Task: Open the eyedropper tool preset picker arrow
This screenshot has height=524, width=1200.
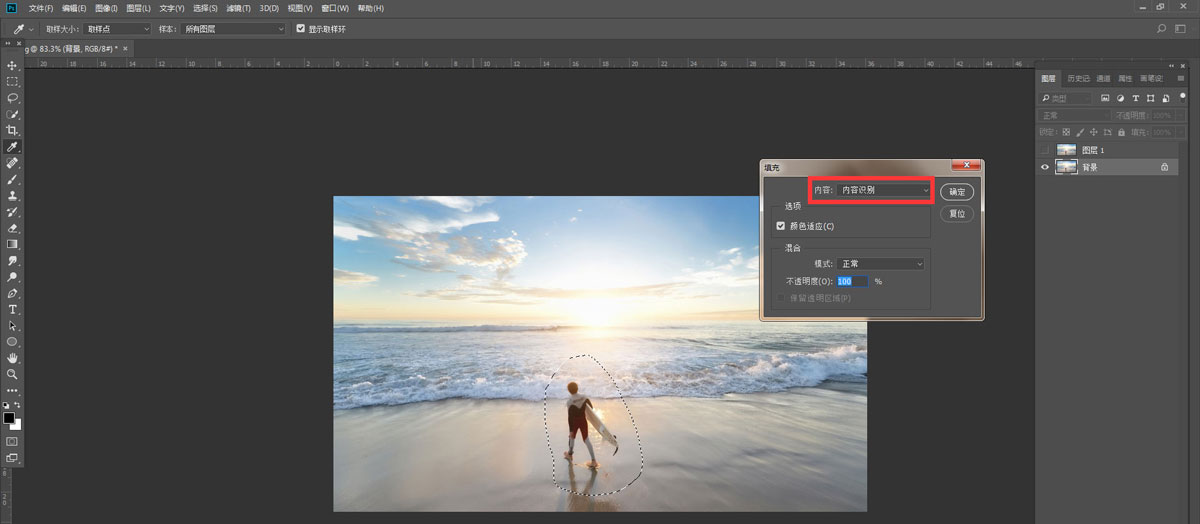Action: 33,29
